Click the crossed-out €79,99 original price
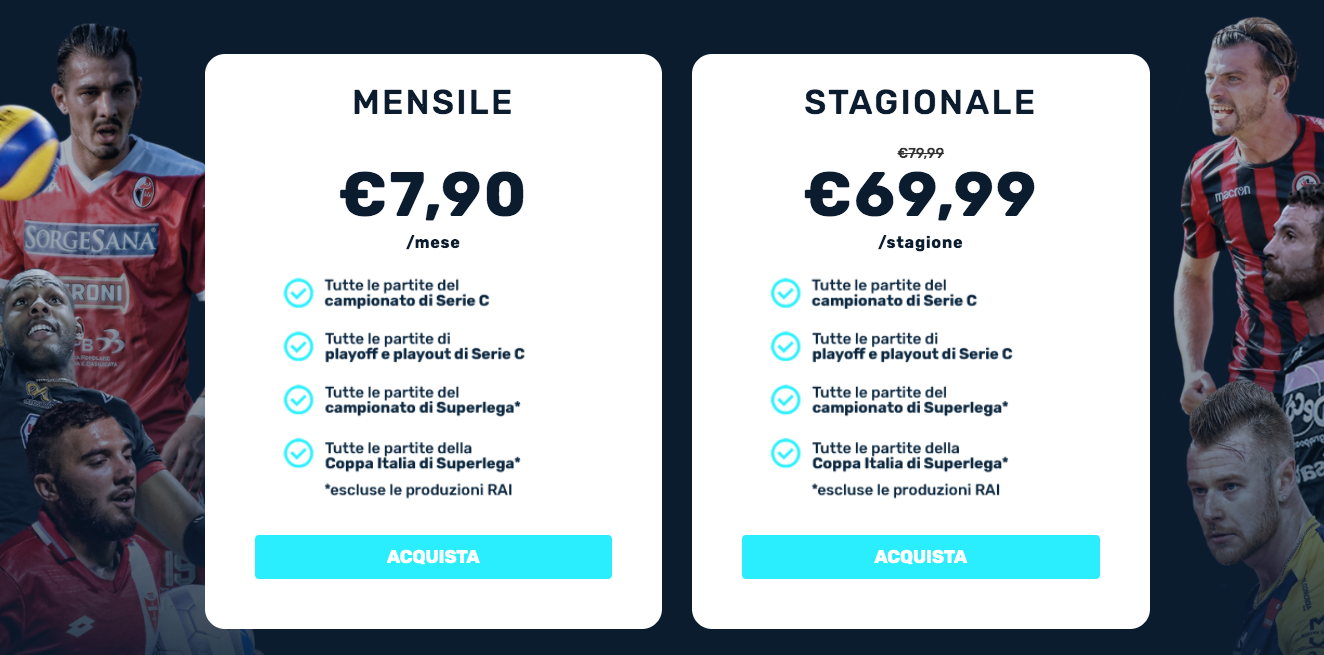The height and width of the screenshot is (655, 1324). coord(920,153)
